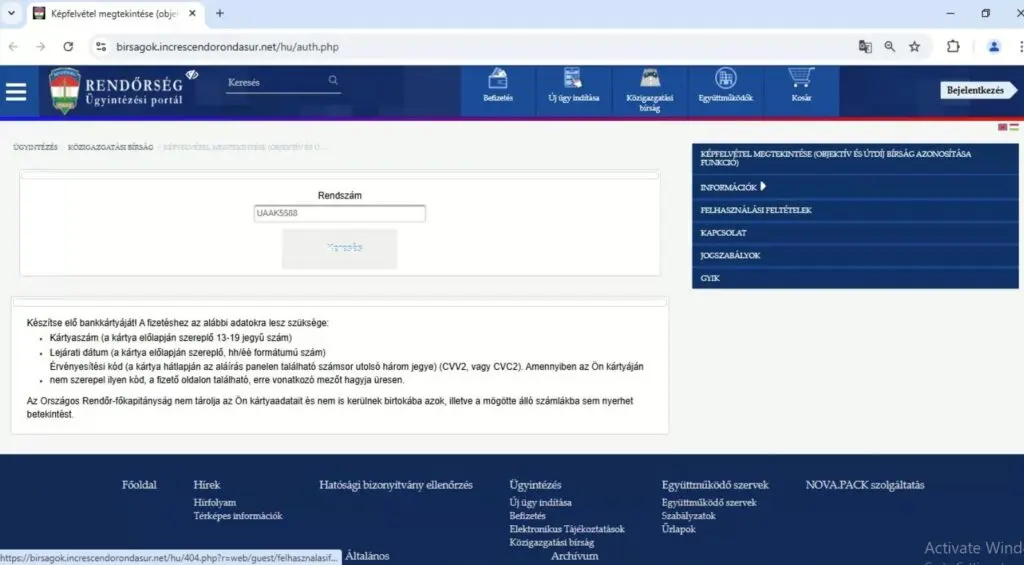Click the Keresés button under Rendszám

coord(340,248)
